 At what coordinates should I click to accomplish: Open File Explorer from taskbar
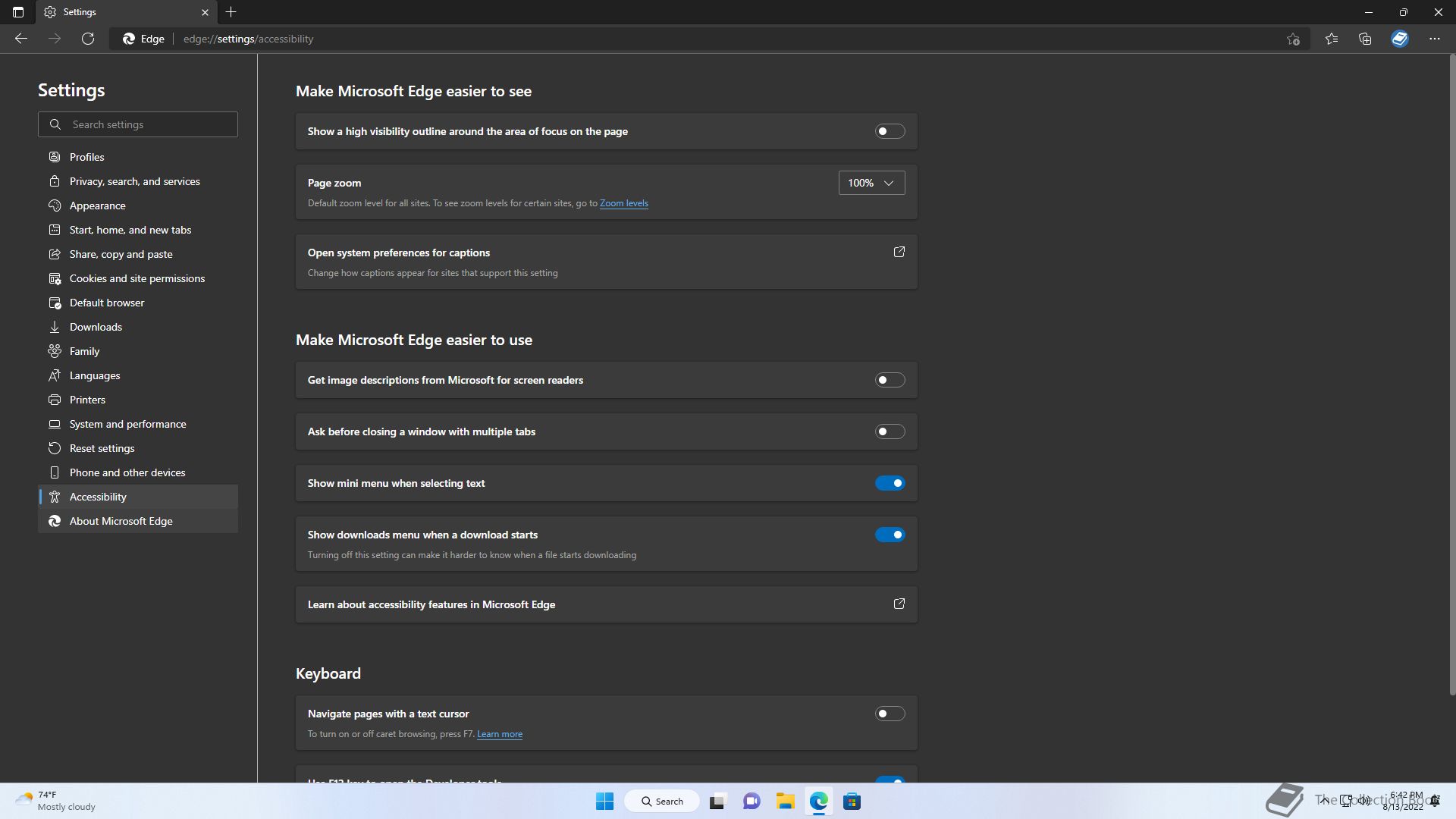785,802
